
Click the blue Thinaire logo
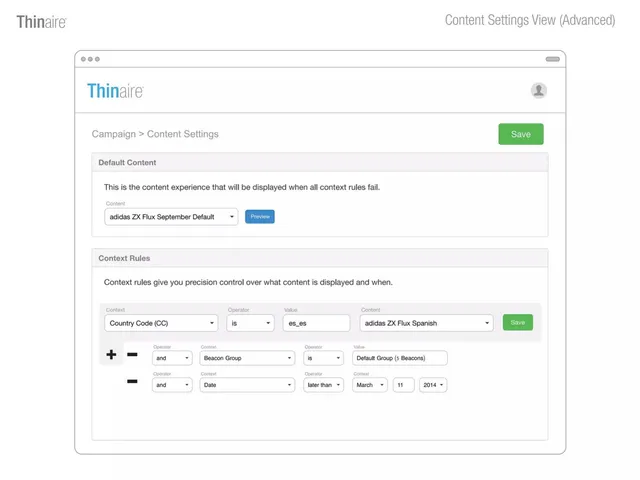coord(115,91)
